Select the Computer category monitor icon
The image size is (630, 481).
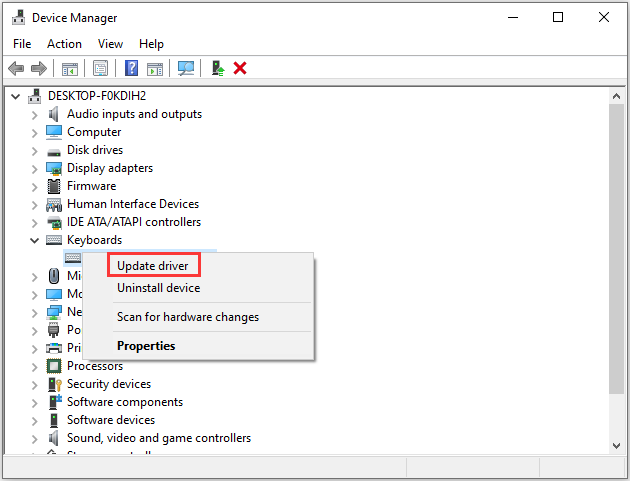tap(54, 132)
